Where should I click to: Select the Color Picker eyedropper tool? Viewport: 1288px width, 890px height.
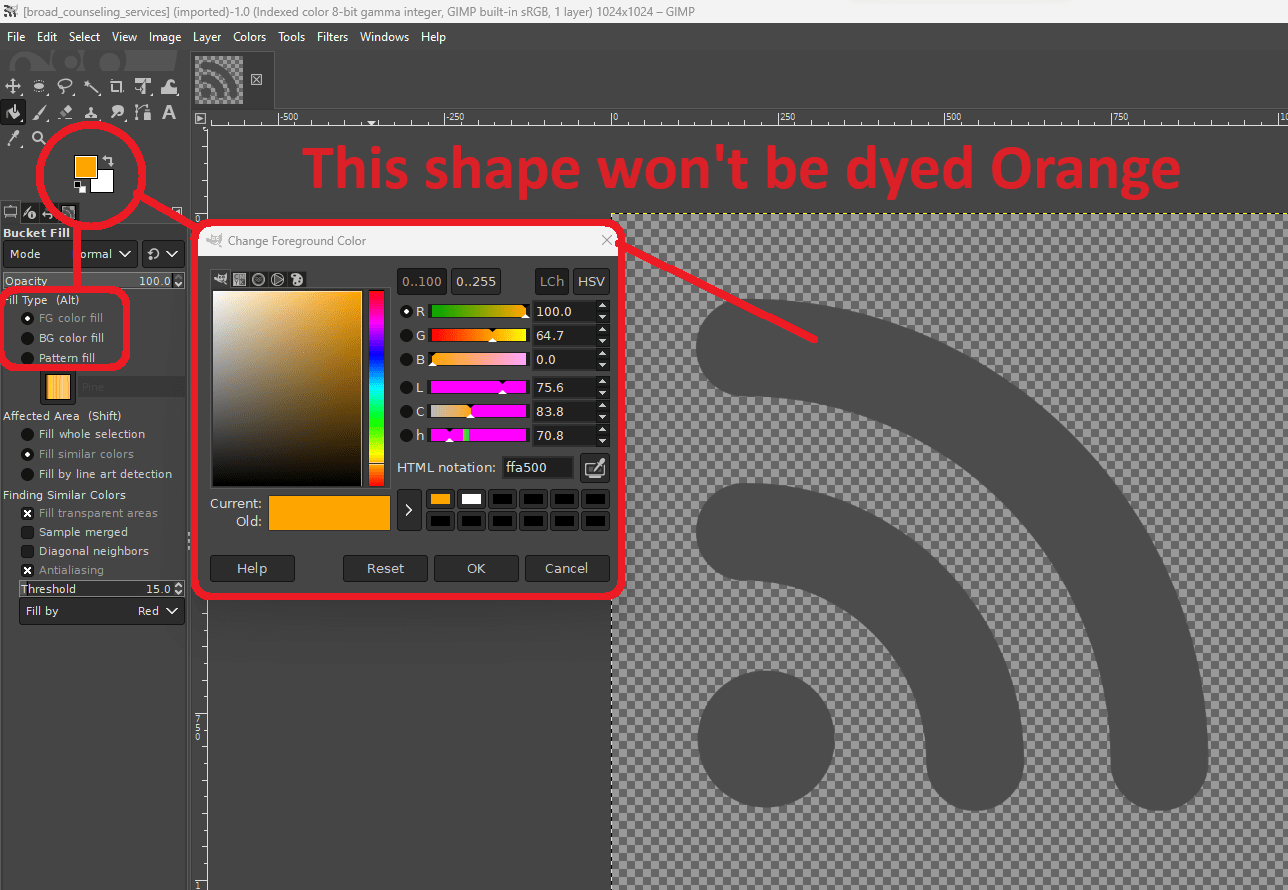click(13, 137)
